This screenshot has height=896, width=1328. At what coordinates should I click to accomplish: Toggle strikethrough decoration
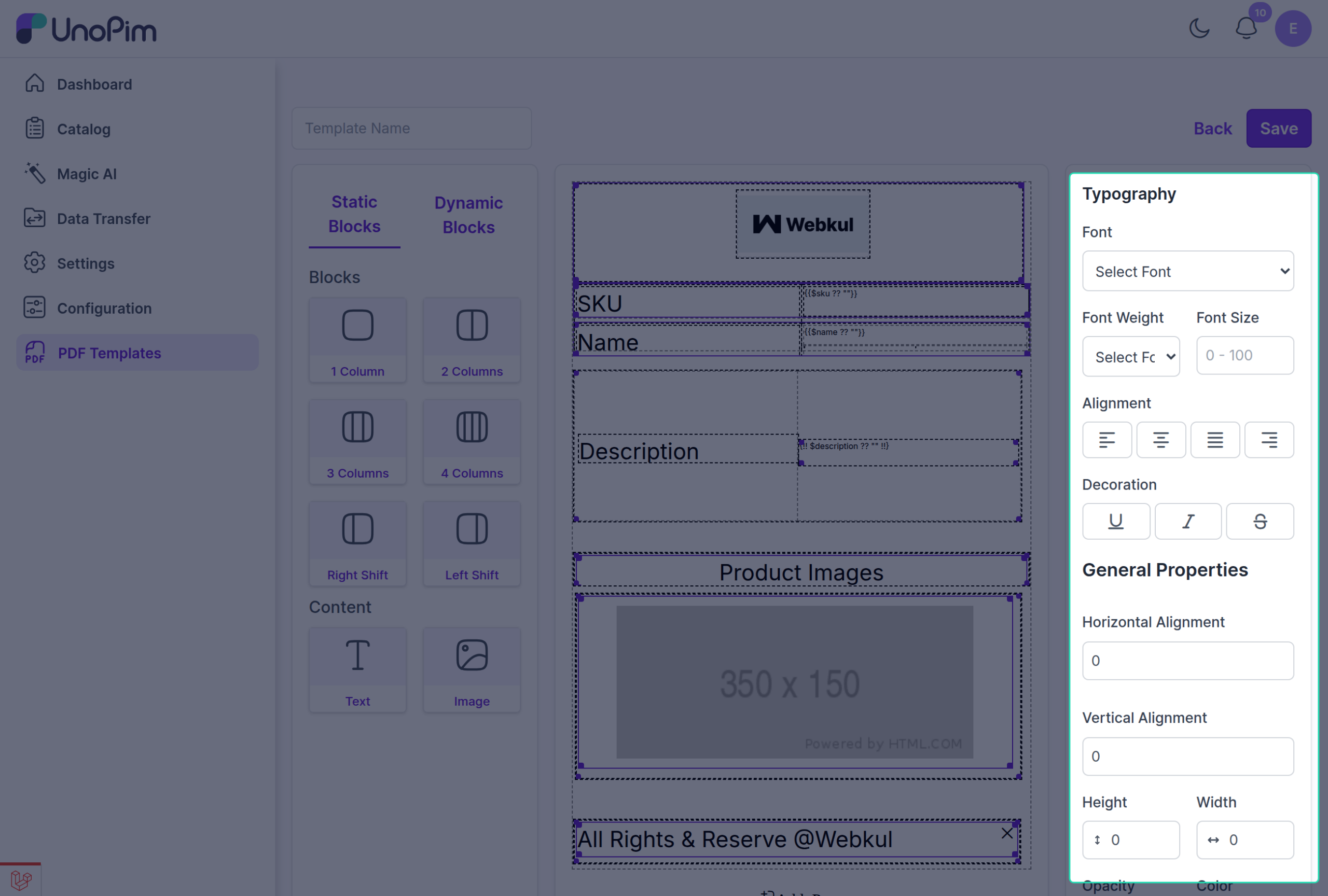point(1260,521)
